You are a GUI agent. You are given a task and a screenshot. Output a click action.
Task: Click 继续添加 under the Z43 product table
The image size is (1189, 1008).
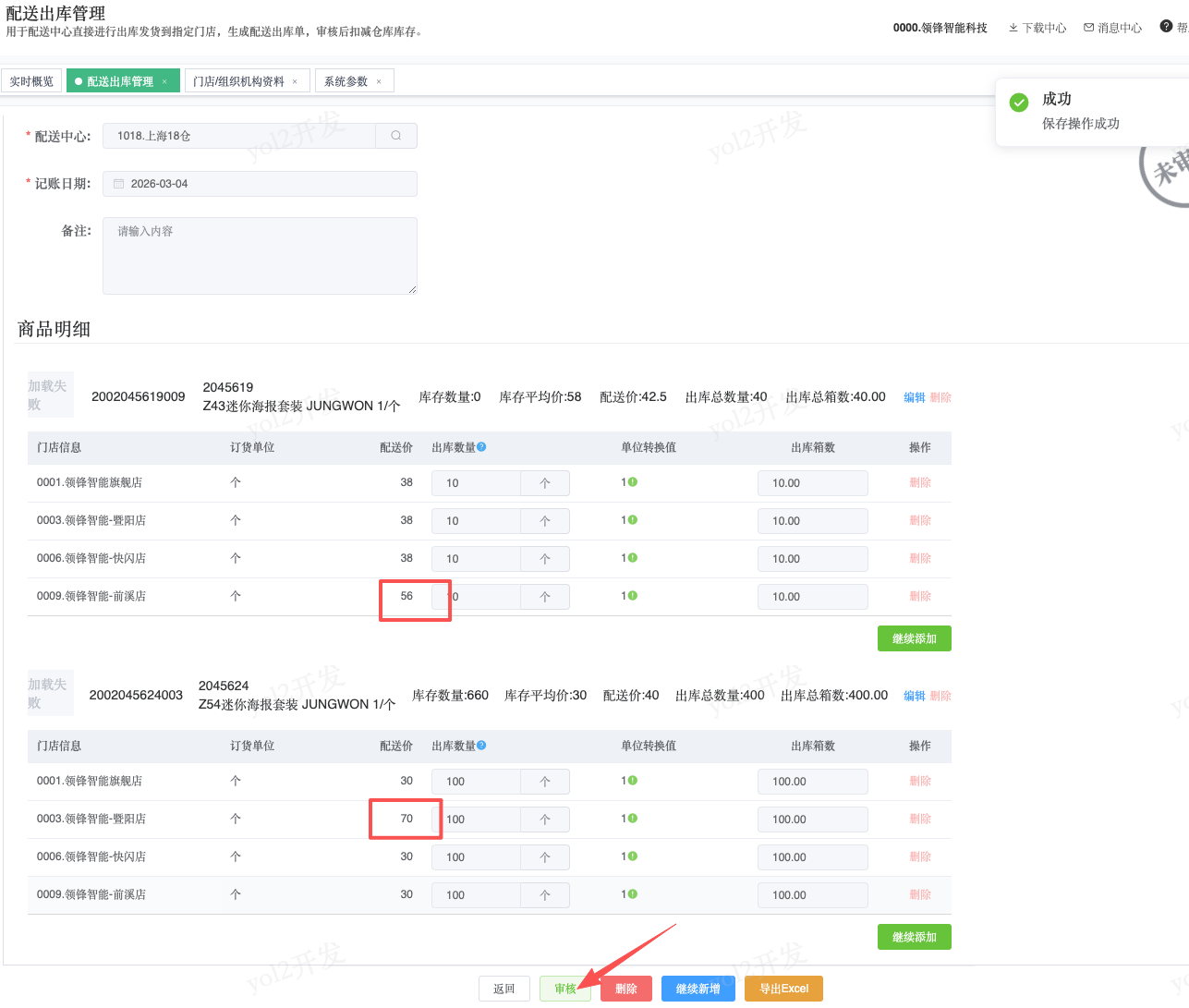915,638
